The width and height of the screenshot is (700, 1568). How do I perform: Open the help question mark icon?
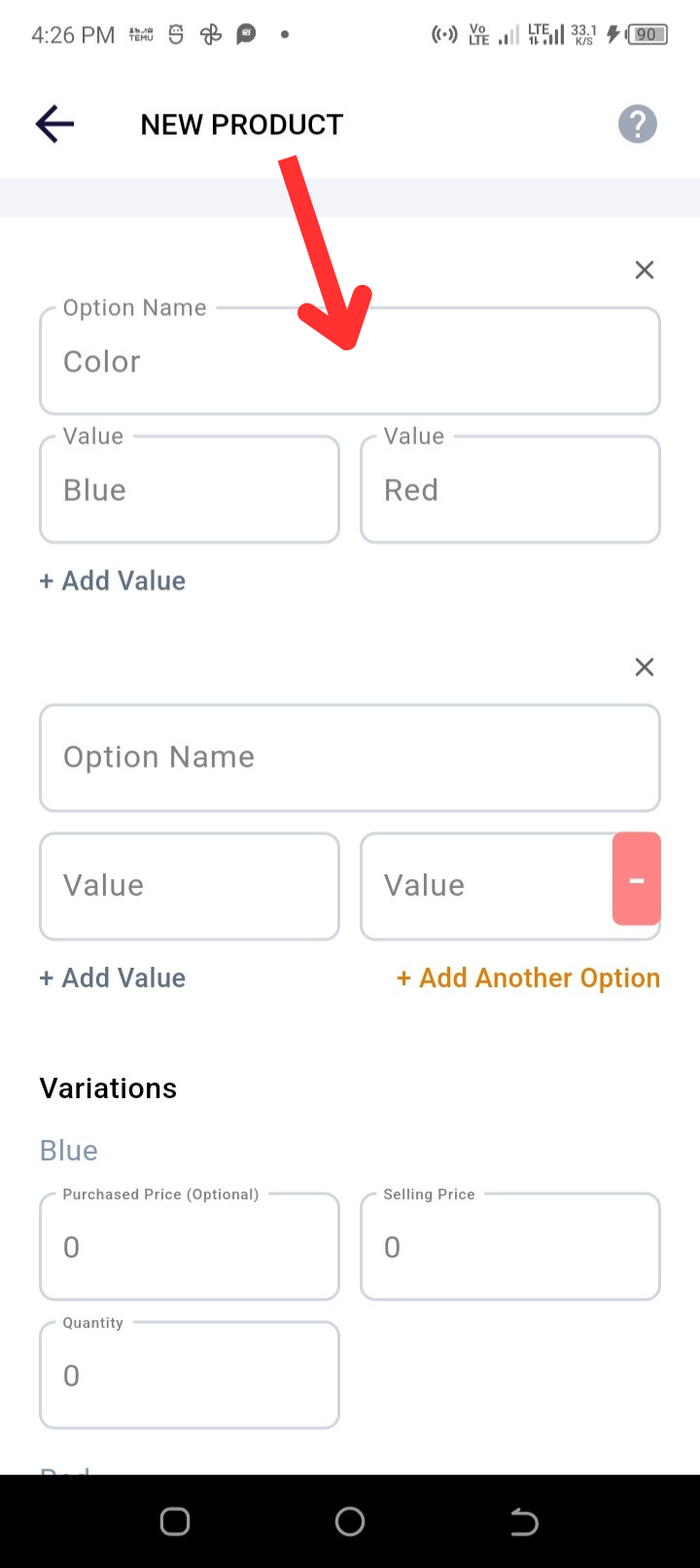pos(638,124)
